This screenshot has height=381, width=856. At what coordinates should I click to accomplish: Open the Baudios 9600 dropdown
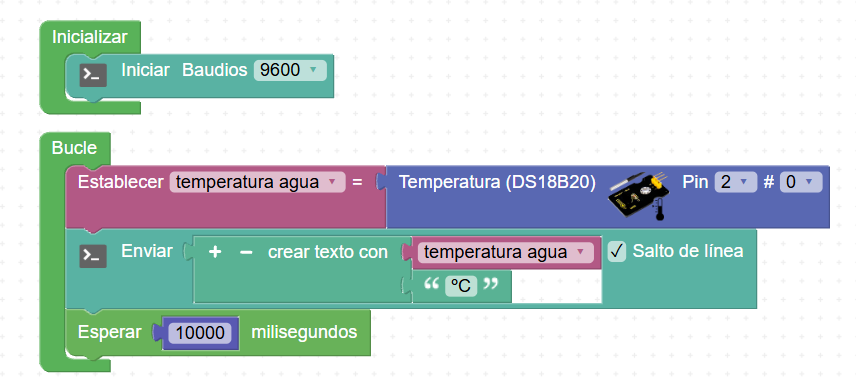[290, 70]
